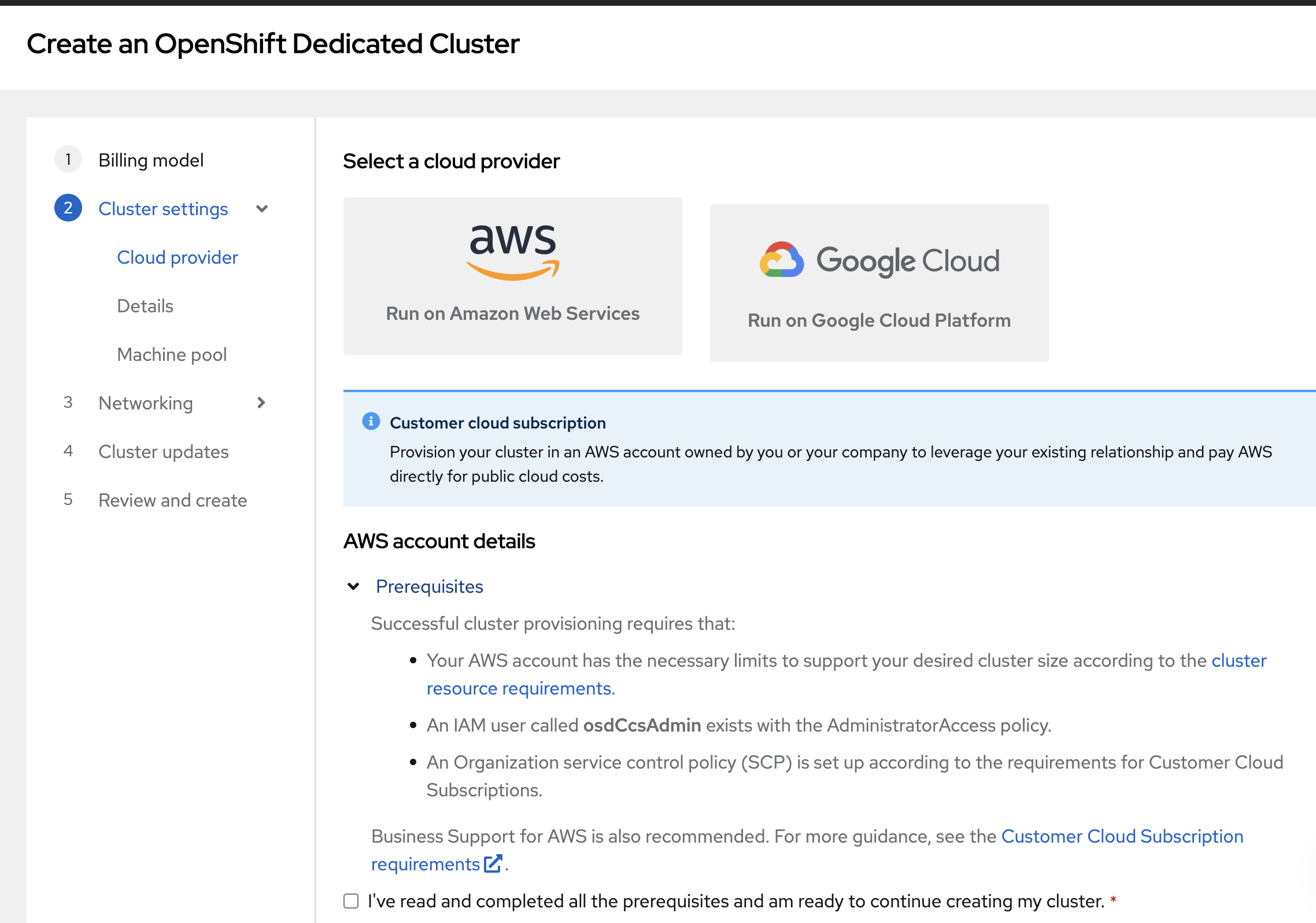Open Customer Cloud Subscription requirements link
This screenshot has width=1316, height=923.
click(1122, 836)
